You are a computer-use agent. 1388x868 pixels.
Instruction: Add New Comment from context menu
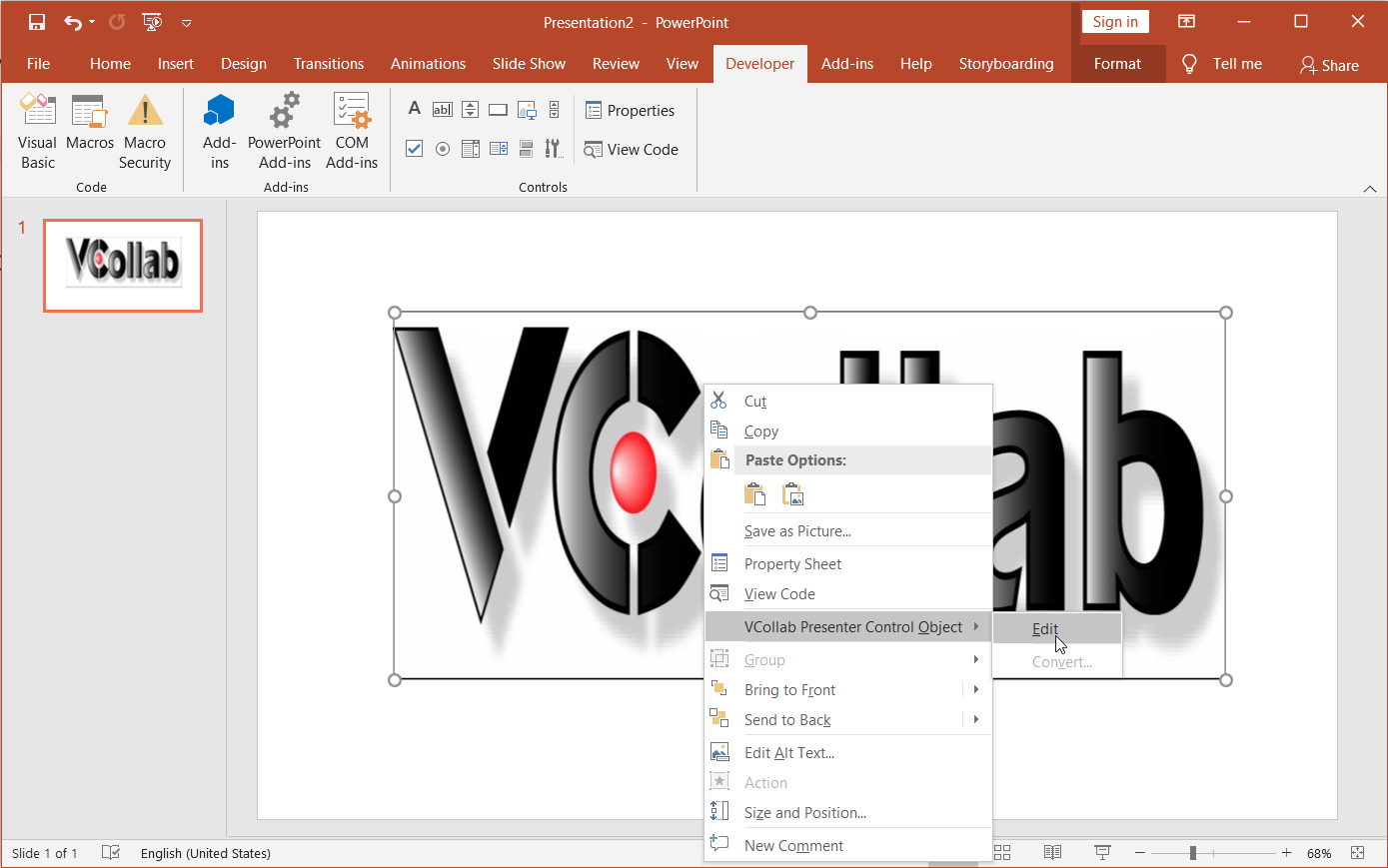(848, 846)
